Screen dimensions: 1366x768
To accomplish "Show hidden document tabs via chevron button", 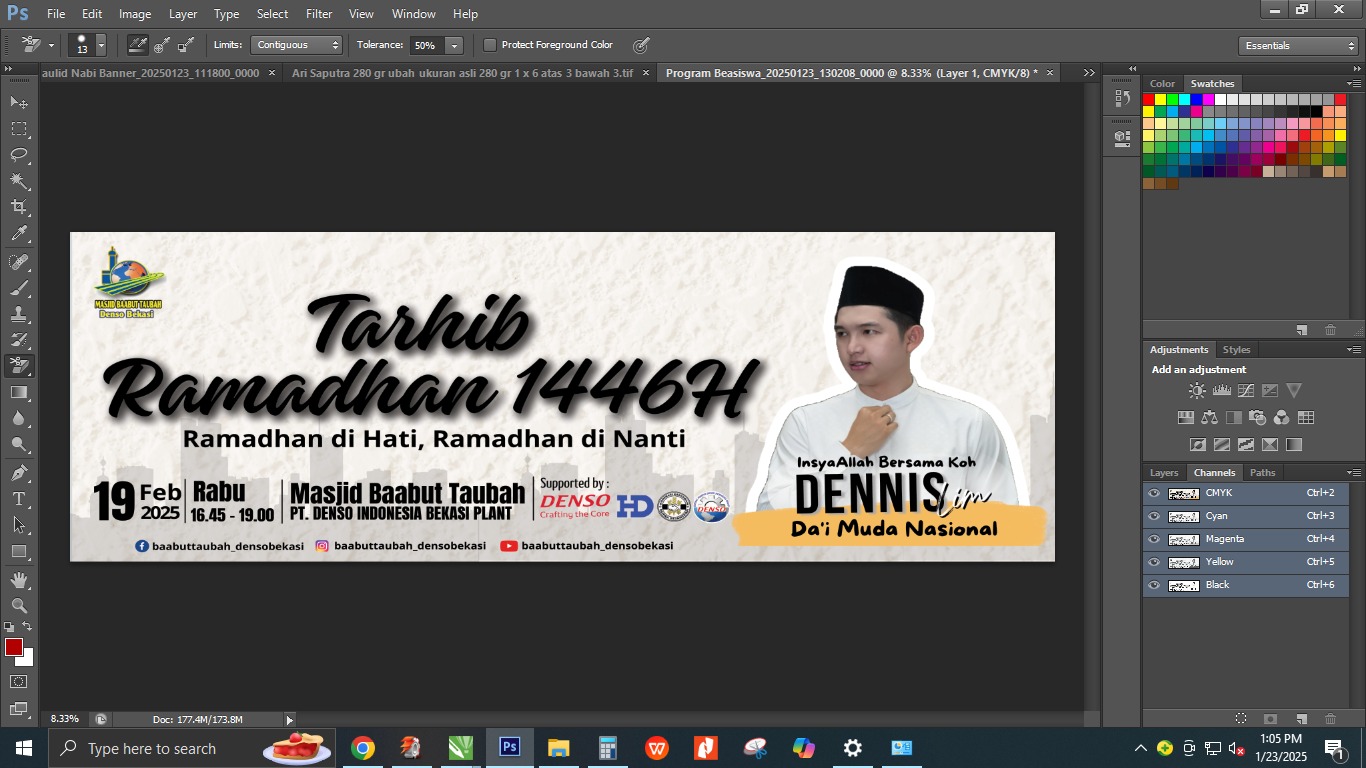I will (1089, 72).
